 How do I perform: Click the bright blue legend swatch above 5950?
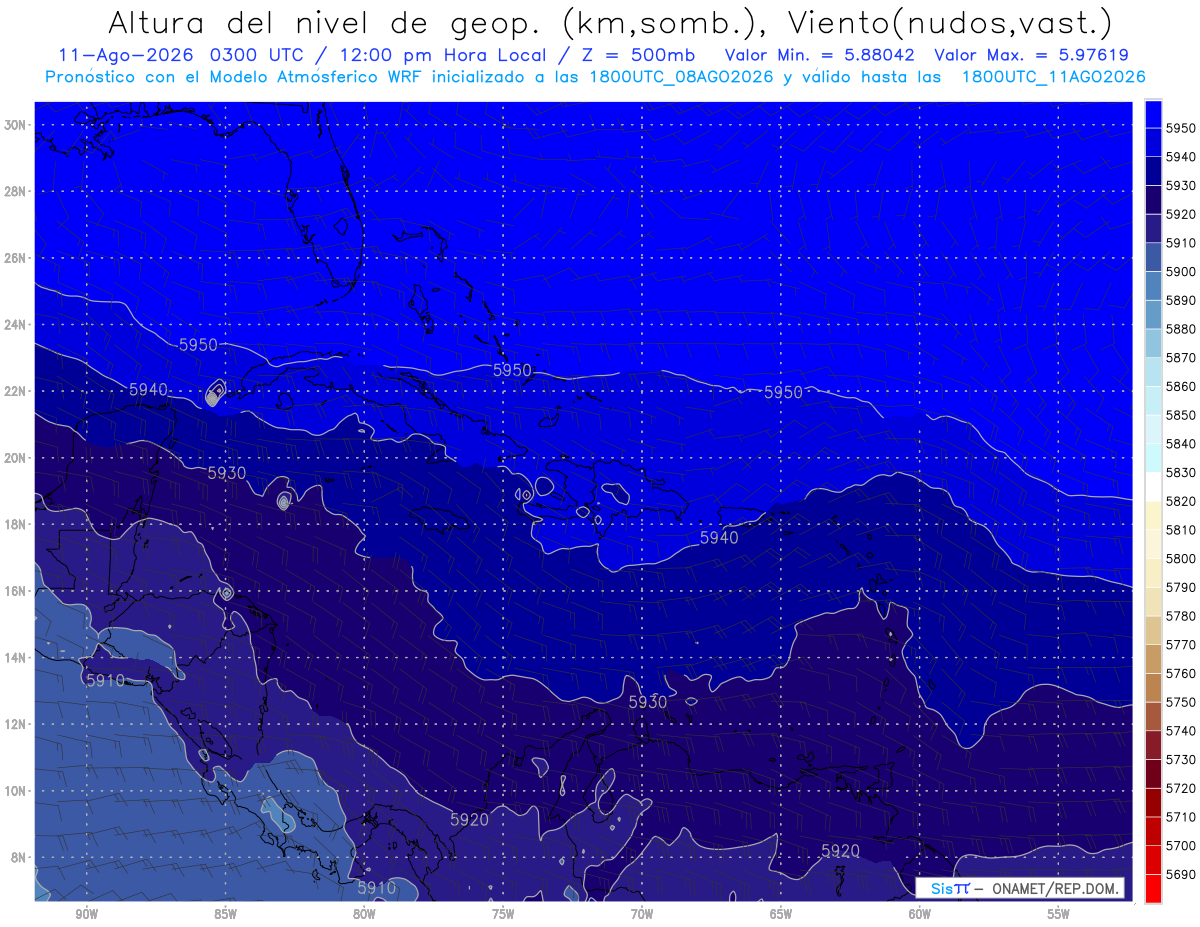pyautogui.click(x=1153, y=114)
